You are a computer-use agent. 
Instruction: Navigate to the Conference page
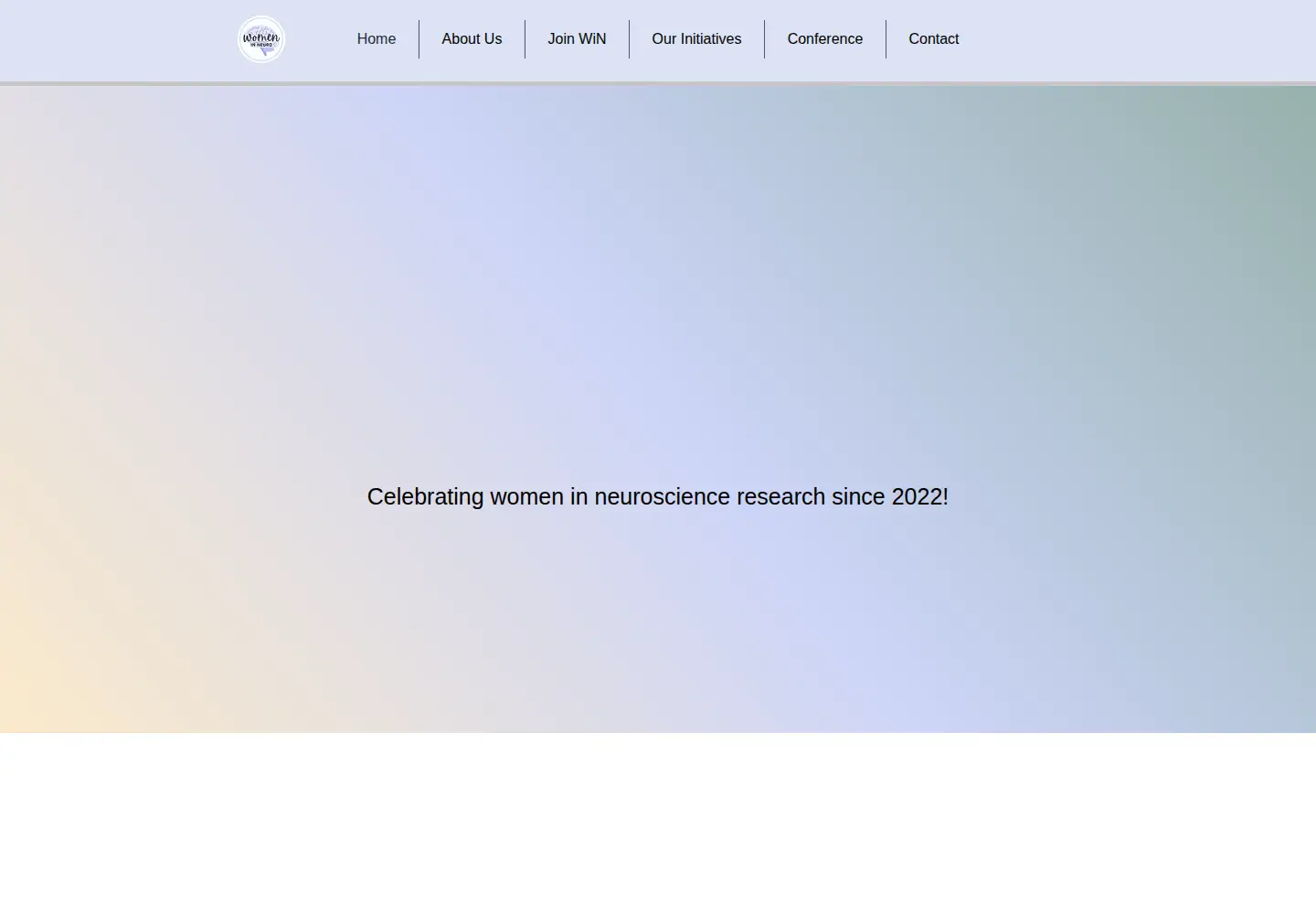[x=825, y=39]
